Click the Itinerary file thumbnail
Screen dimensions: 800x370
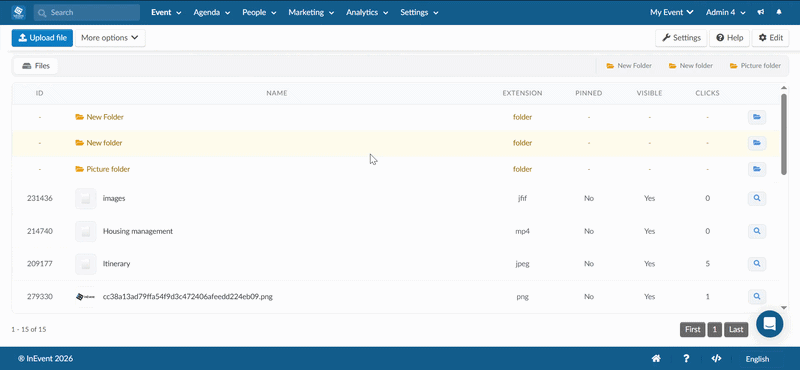coord(86,264)
